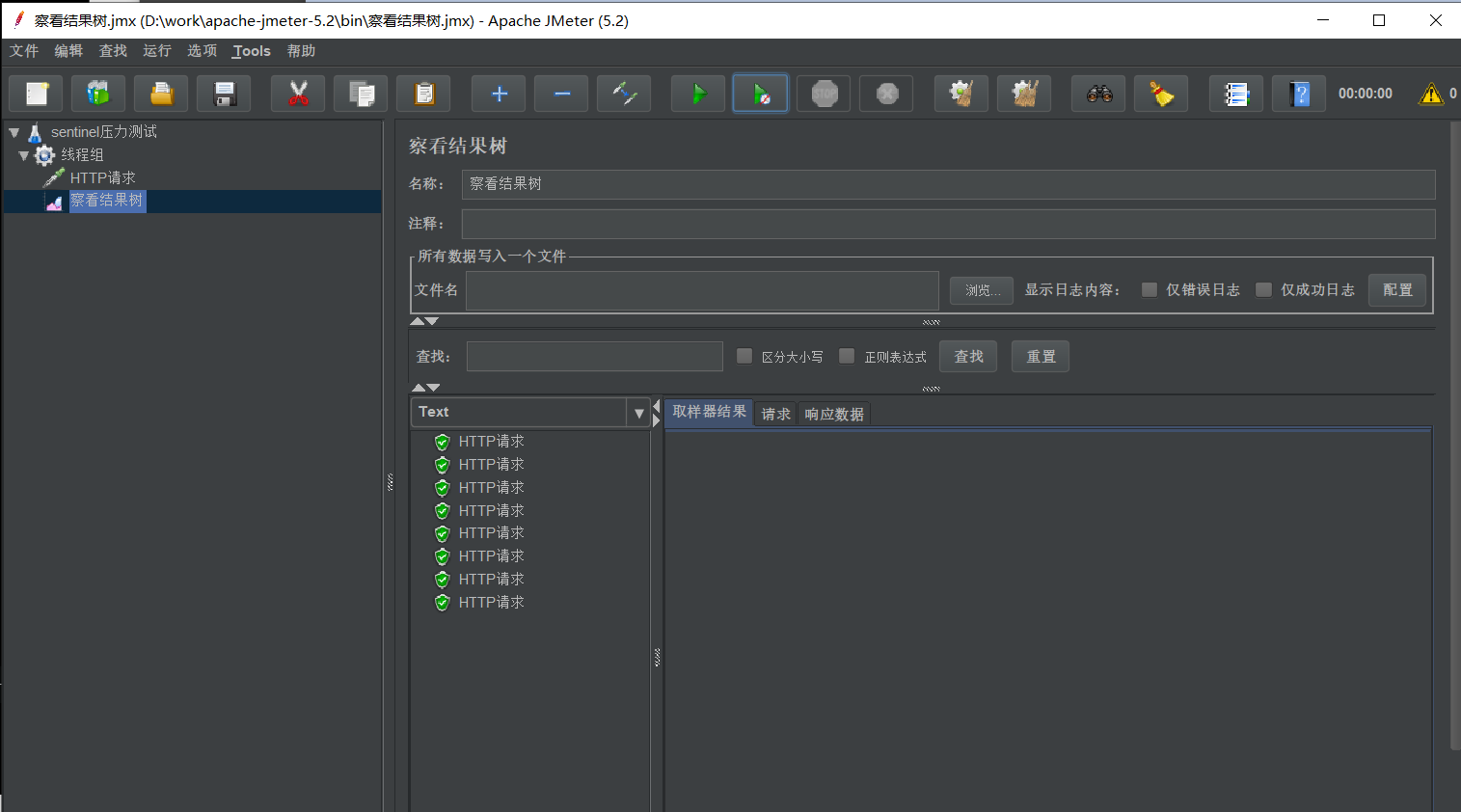This screenshot has width=1461, height=812.
Task: Open the 选项 menu
Action: pos(202,51)
